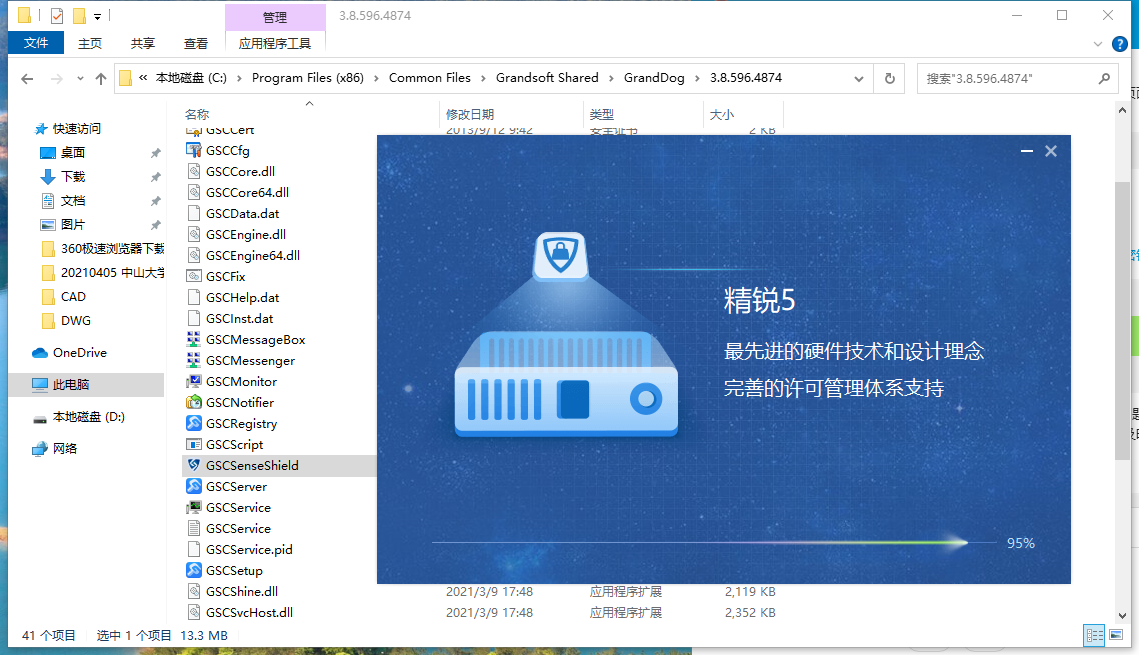
Task: Click Program Files (x86) breadcrumb
Action: tap(307, 78)
